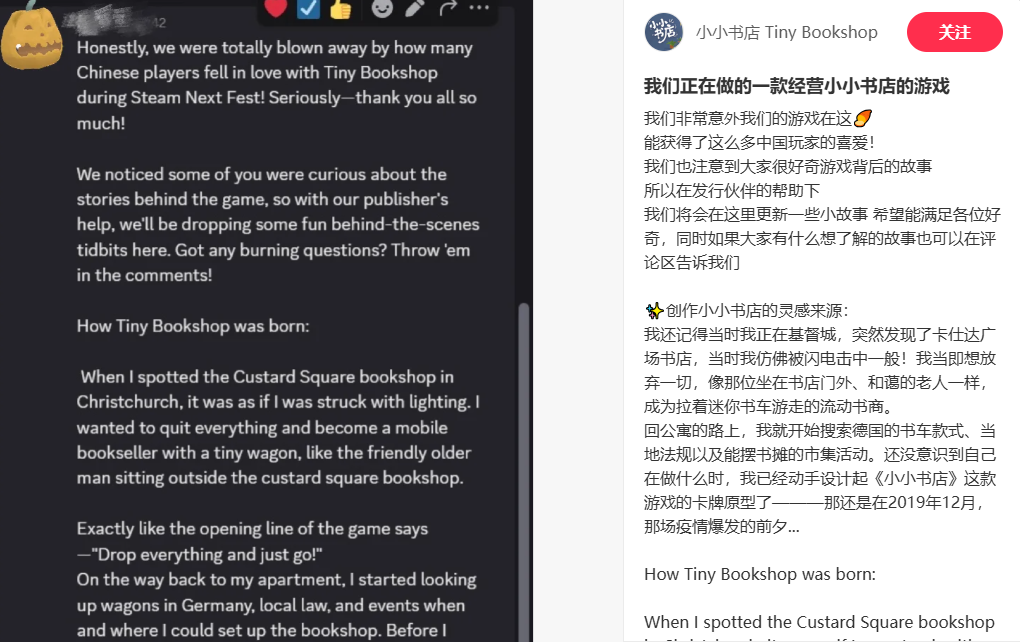This screenshot has height=642, width=1020.
Task: Click the message timestamp near the username
Action: [x=159, y=23]
